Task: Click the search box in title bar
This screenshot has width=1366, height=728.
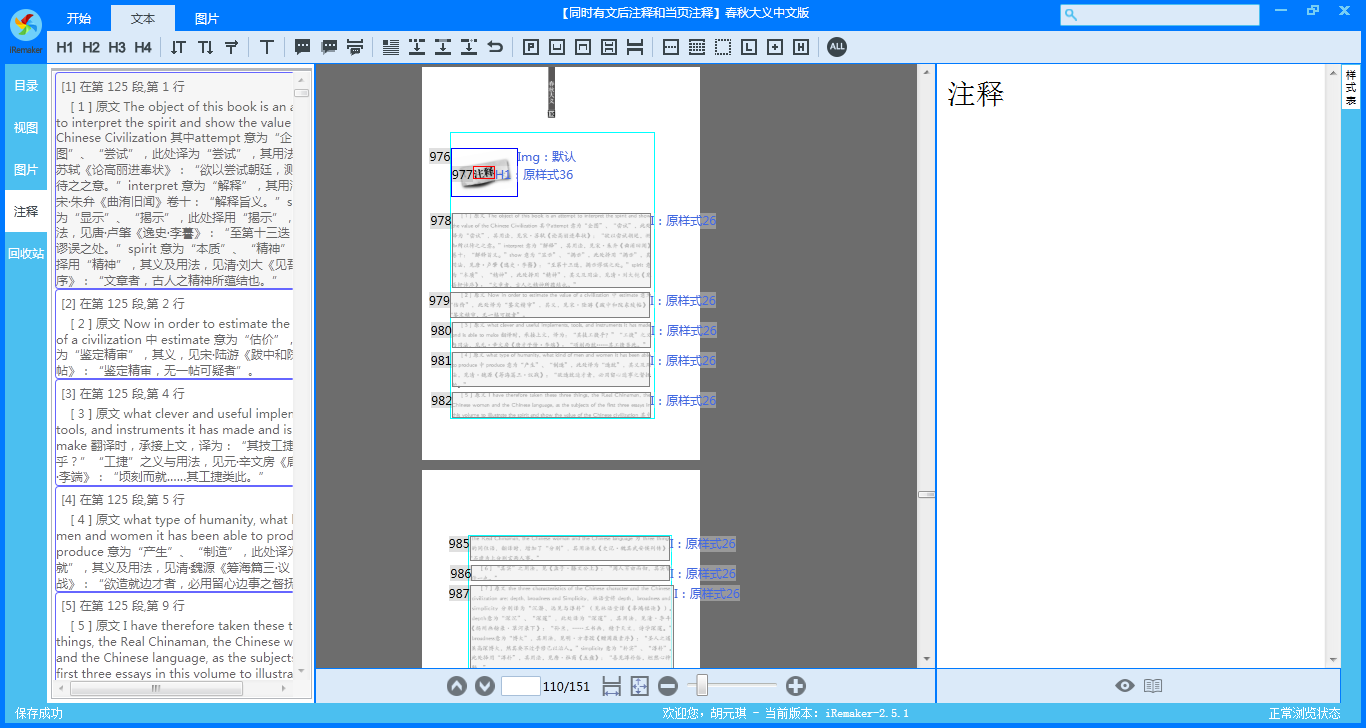Action: pyautogui.click(x=1160, y=15)
